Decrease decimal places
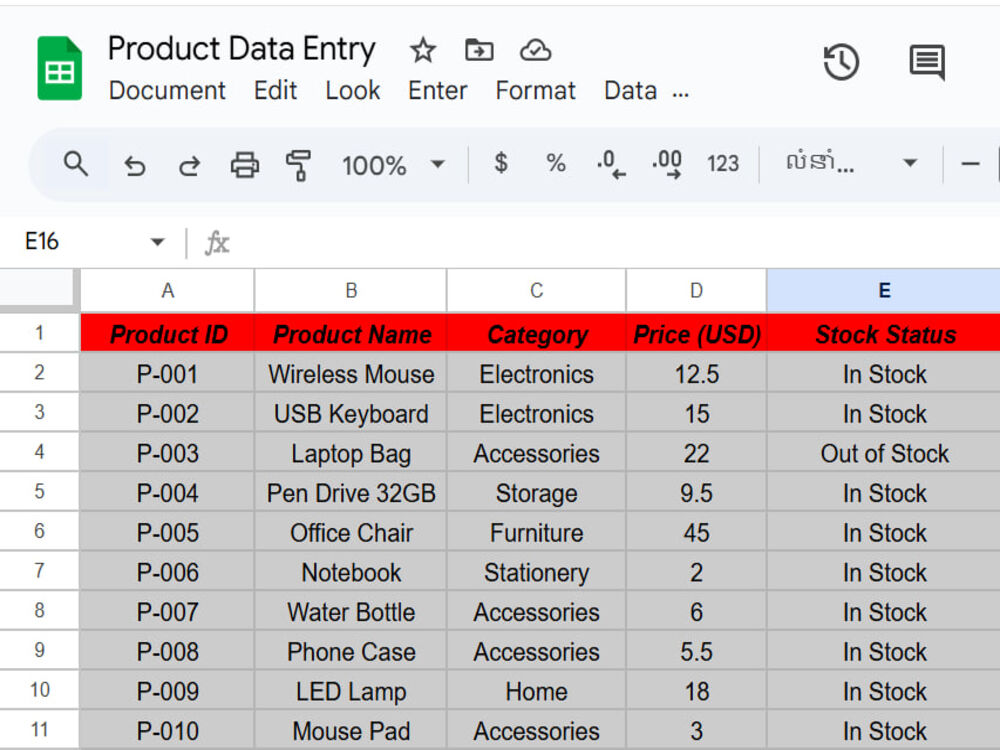 coord(611,165)
